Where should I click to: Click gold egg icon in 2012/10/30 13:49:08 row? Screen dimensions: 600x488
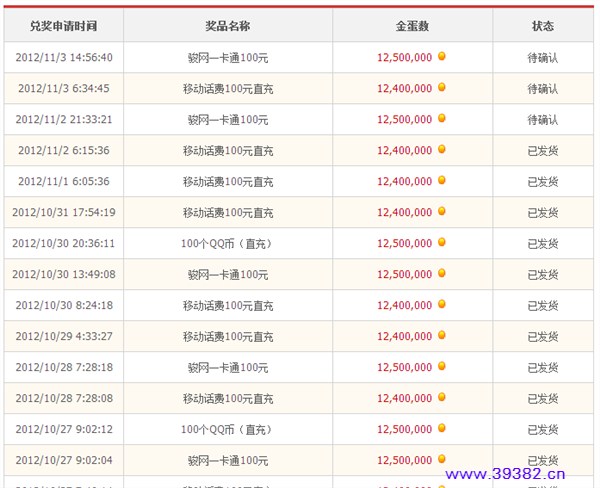(x=442, y=273)
